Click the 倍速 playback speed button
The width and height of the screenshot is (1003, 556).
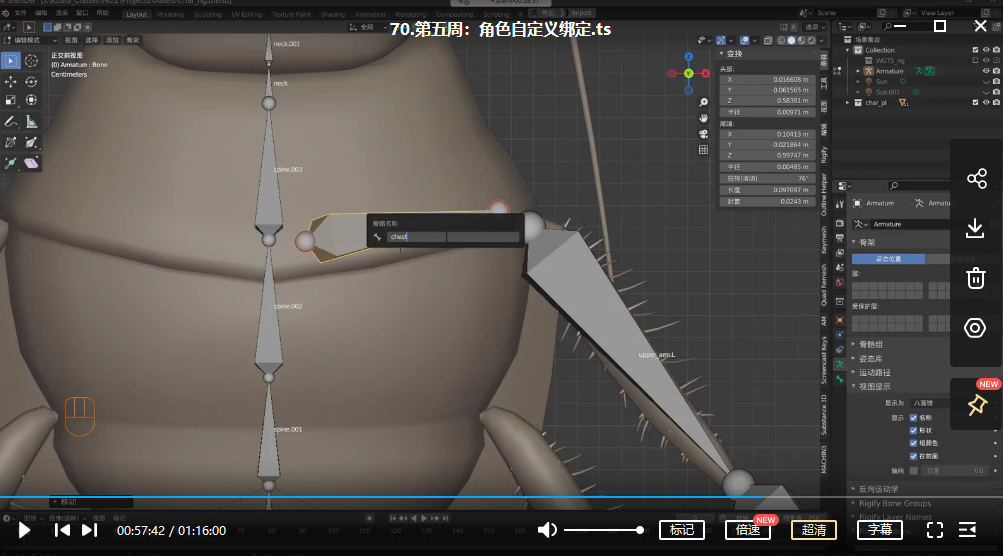[748, 530]
